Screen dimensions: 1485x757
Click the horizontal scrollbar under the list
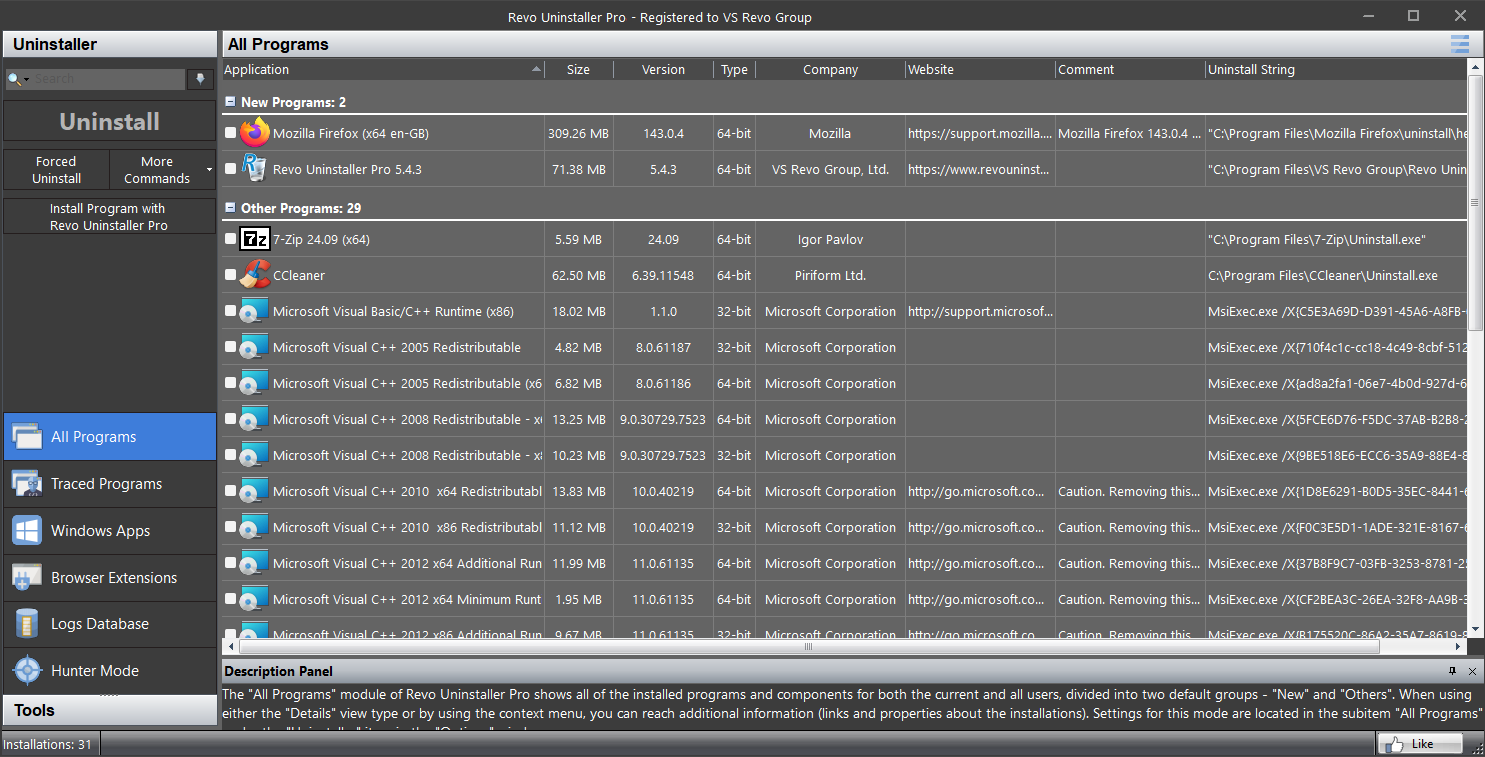coord(807,647)
